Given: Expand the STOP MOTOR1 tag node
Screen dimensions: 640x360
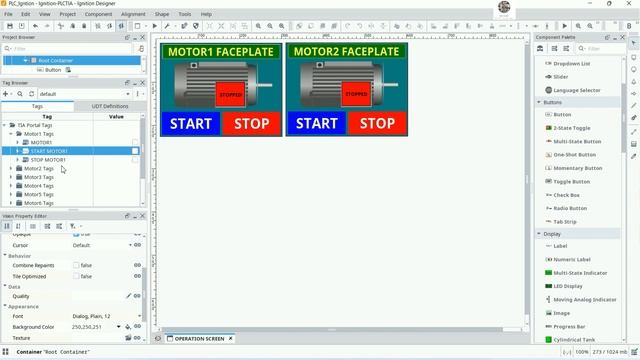Looking at the screenshot, I should [x=18, y=160].
